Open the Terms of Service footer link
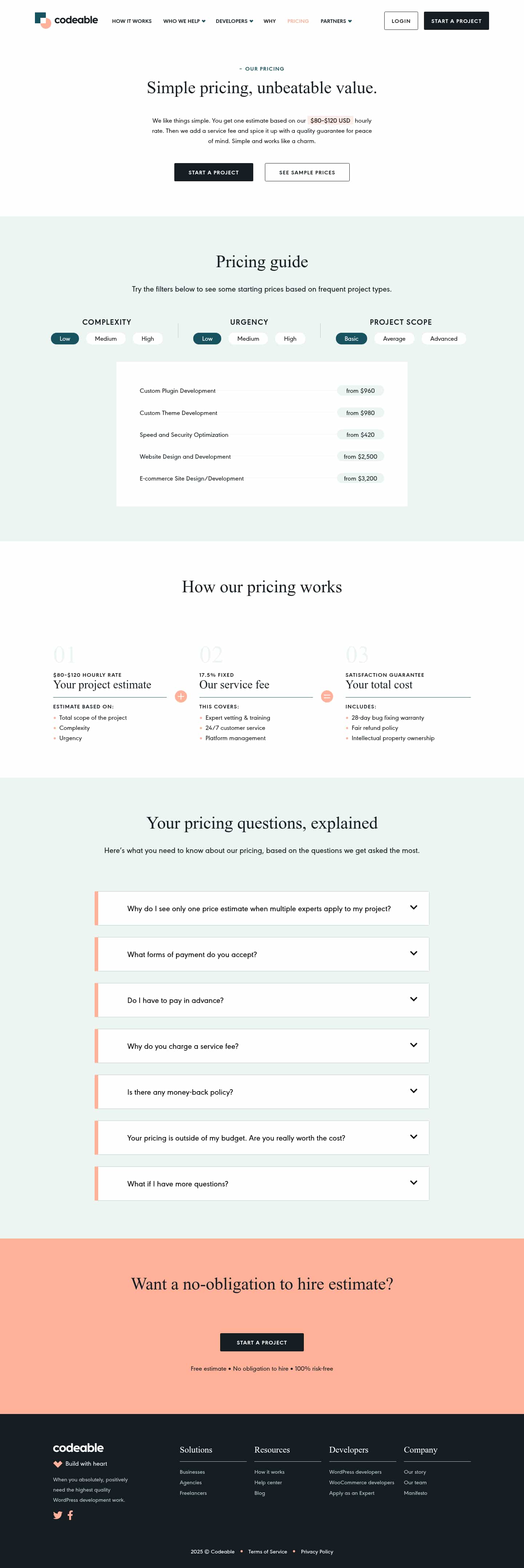Image resolution: width=524 pixels, height=1568 pixels. 267,1552
